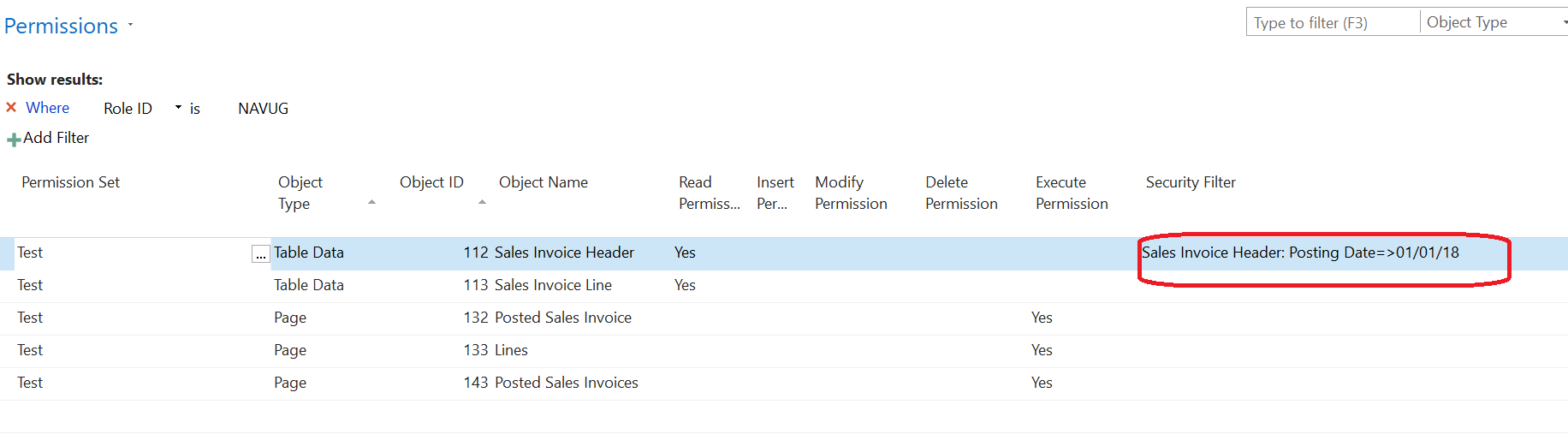Select the Sales Invoice Line row
Screen dimensions: 1568x440
point(784,285)
